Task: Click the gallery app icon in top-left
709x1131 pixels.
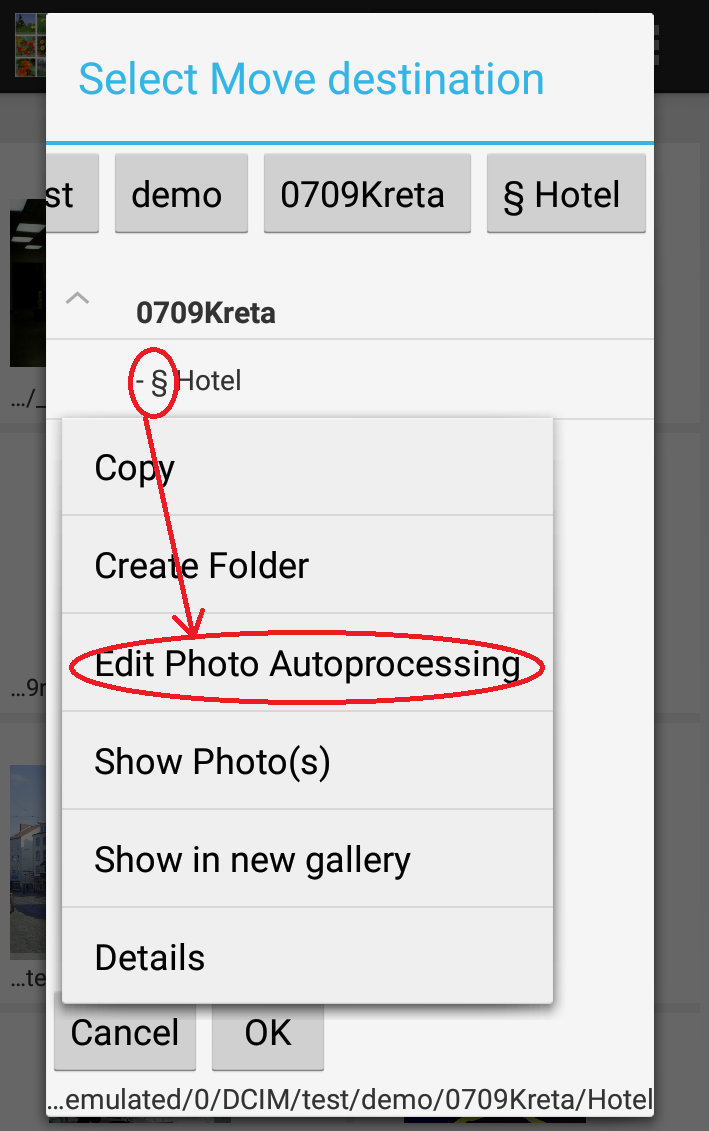Action: 28,45
